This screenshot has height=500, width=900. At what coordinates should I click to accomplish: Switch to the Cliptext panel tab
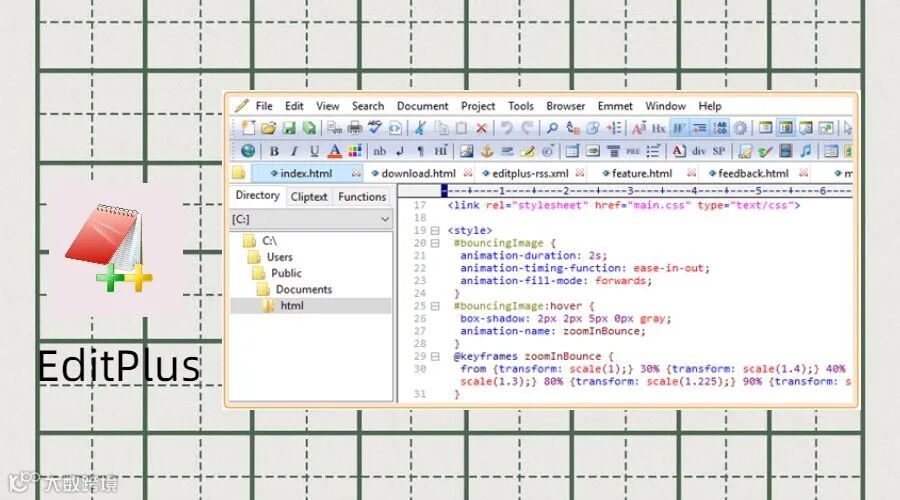[309, 197]
